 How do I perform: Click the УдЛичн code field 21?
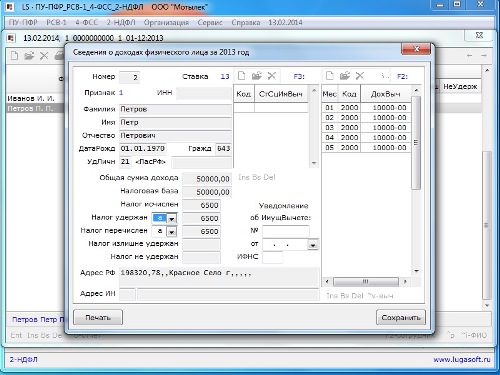tap(125, 162)
